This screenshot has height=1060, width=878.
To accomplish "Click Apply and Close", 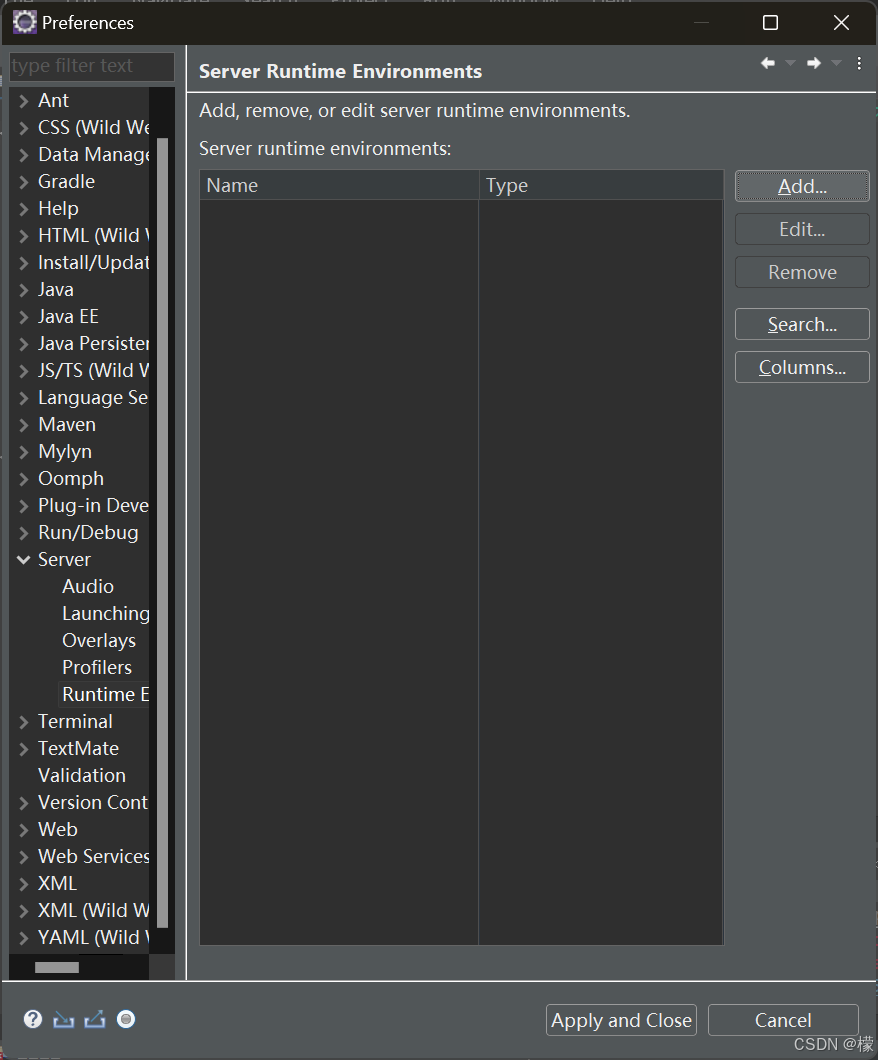I will click(x=620, y=1019).
